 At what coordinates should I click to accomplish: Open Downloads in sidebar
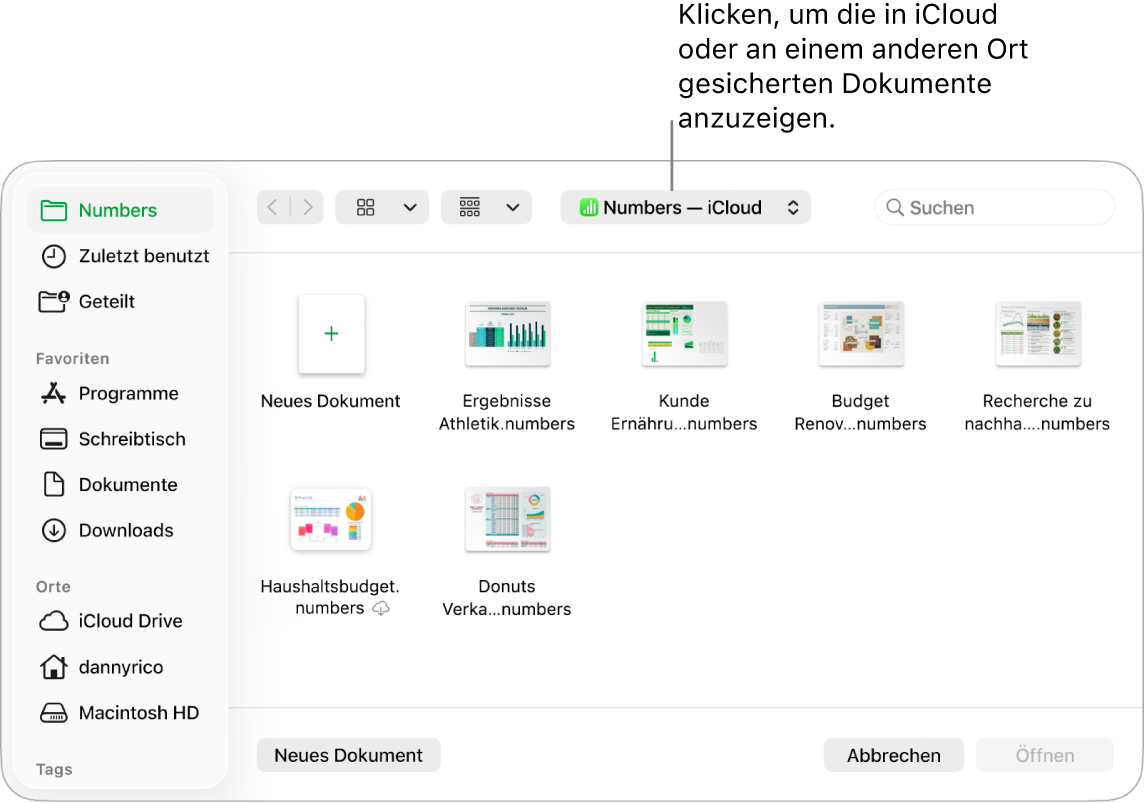pos(120,530)
